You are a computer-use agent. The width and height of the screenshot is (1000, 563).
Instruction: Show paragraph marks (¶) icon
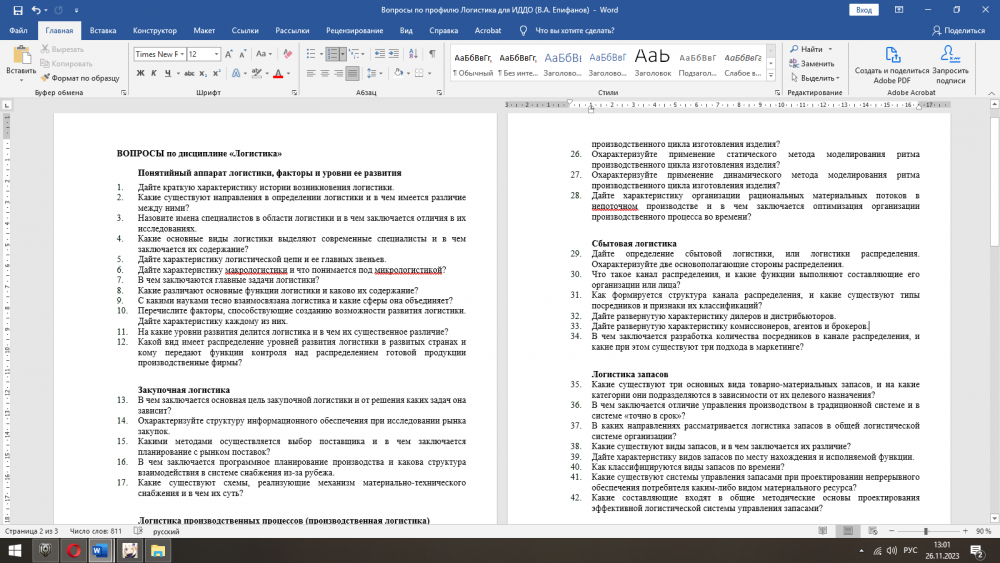pos(432,54)
